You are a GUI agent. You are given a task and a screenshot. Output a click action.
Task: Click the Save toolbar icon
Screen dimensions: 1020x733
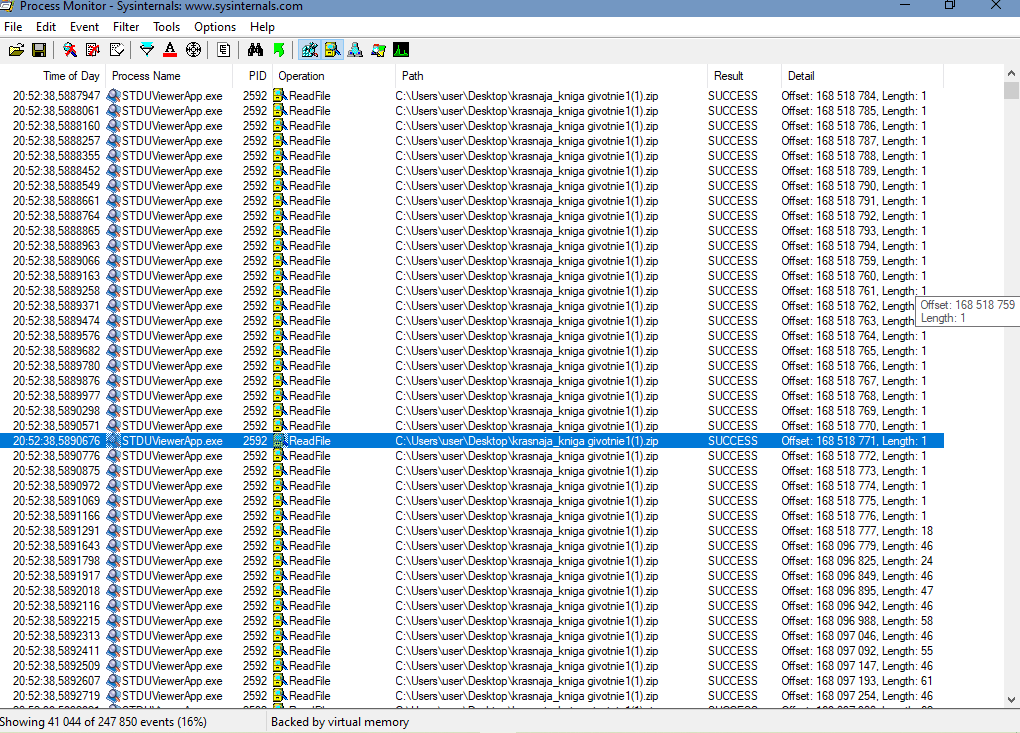39,50
